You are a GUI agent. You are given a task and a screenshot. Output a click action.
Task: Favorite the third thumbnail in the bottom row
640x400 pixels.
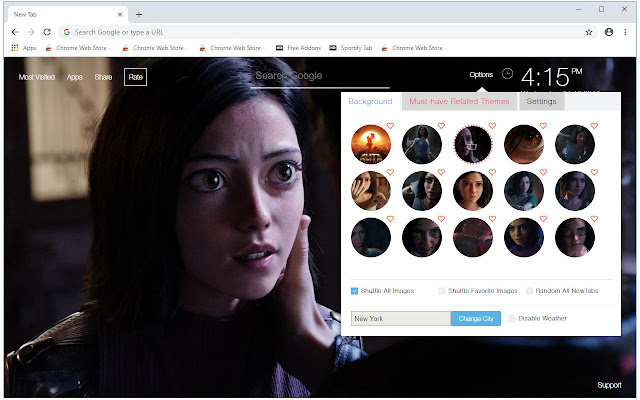492,219
